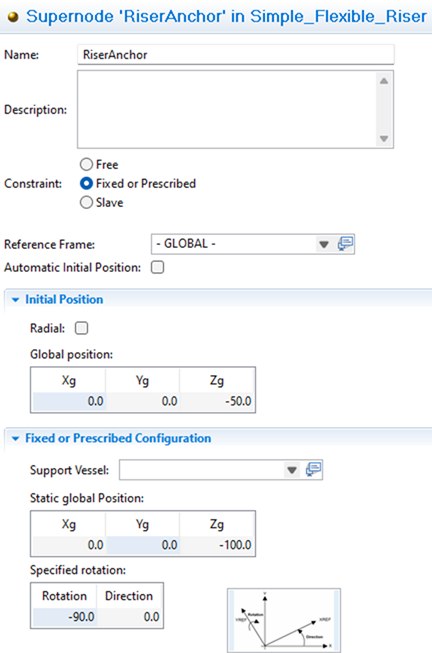Click inside the Description text area
432x653 pixels.
(227, 109)
